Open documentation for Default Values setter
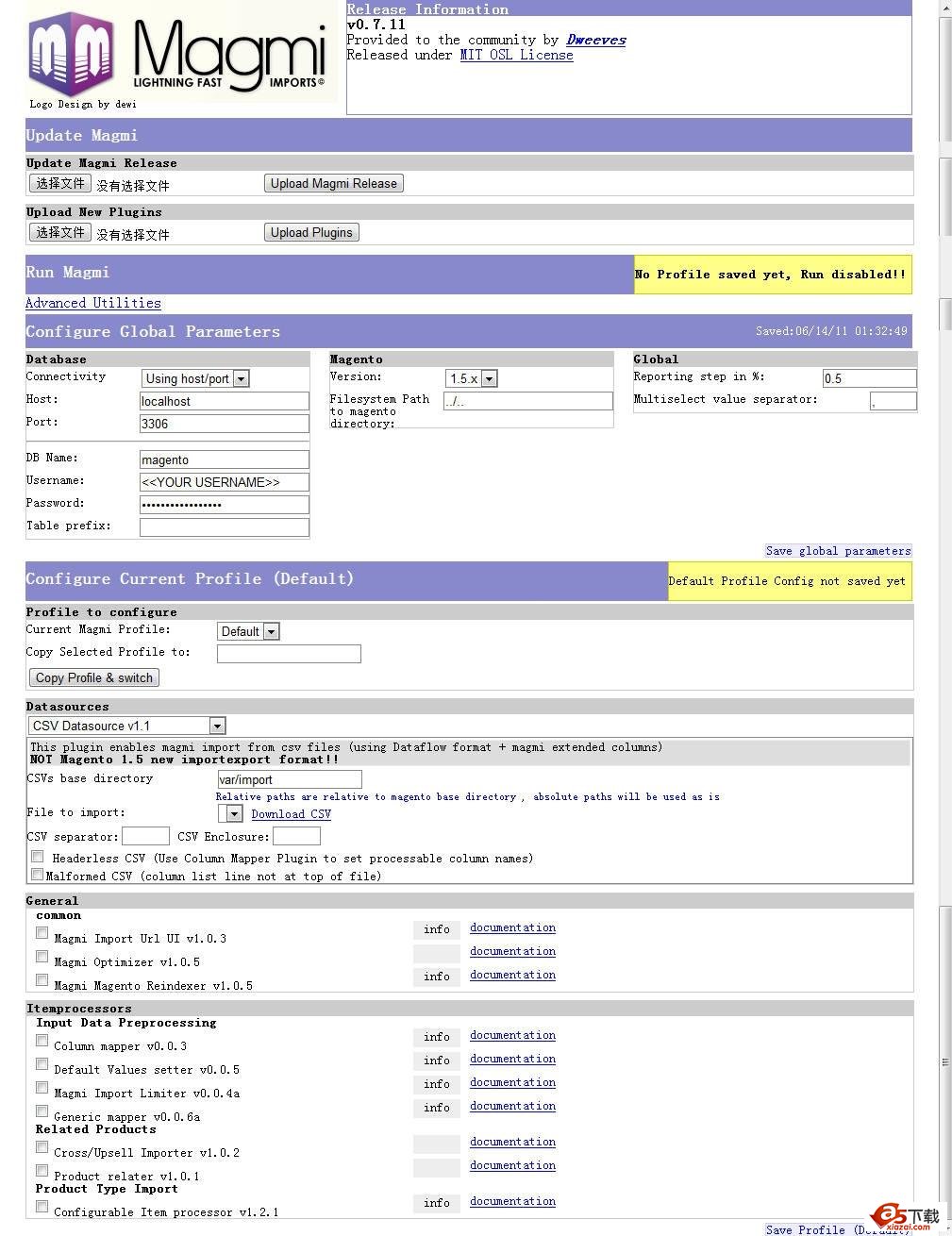 (512, 1059)
